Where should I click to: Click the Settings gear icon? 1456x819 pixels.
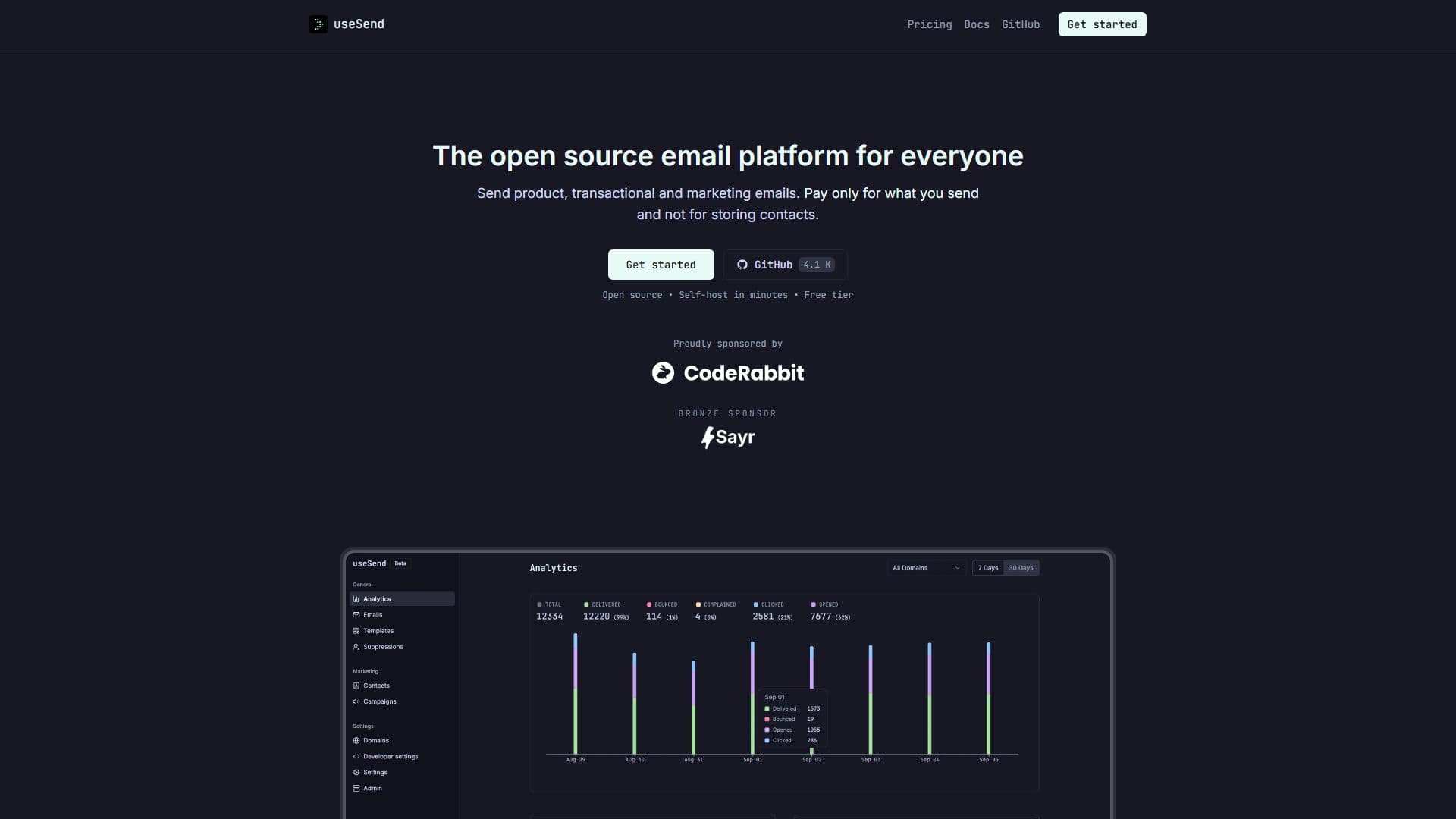point(356,772)
